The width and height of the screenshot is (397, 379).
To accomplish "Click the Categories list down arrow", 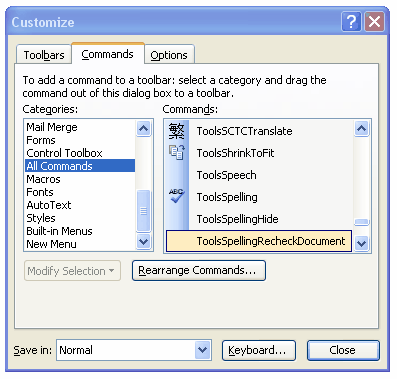I will [144, 241].
